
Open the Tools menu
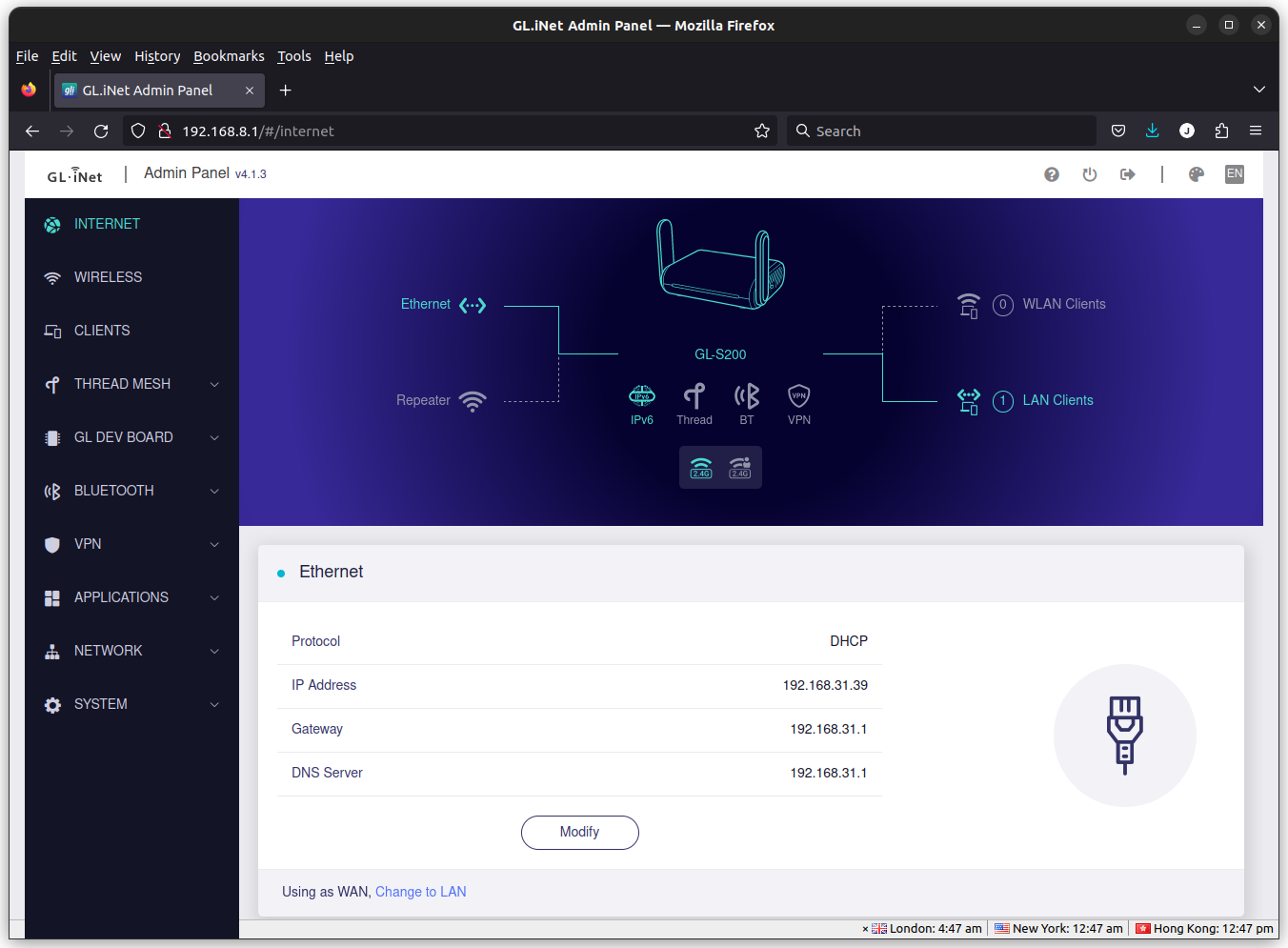tap(294, 56)
